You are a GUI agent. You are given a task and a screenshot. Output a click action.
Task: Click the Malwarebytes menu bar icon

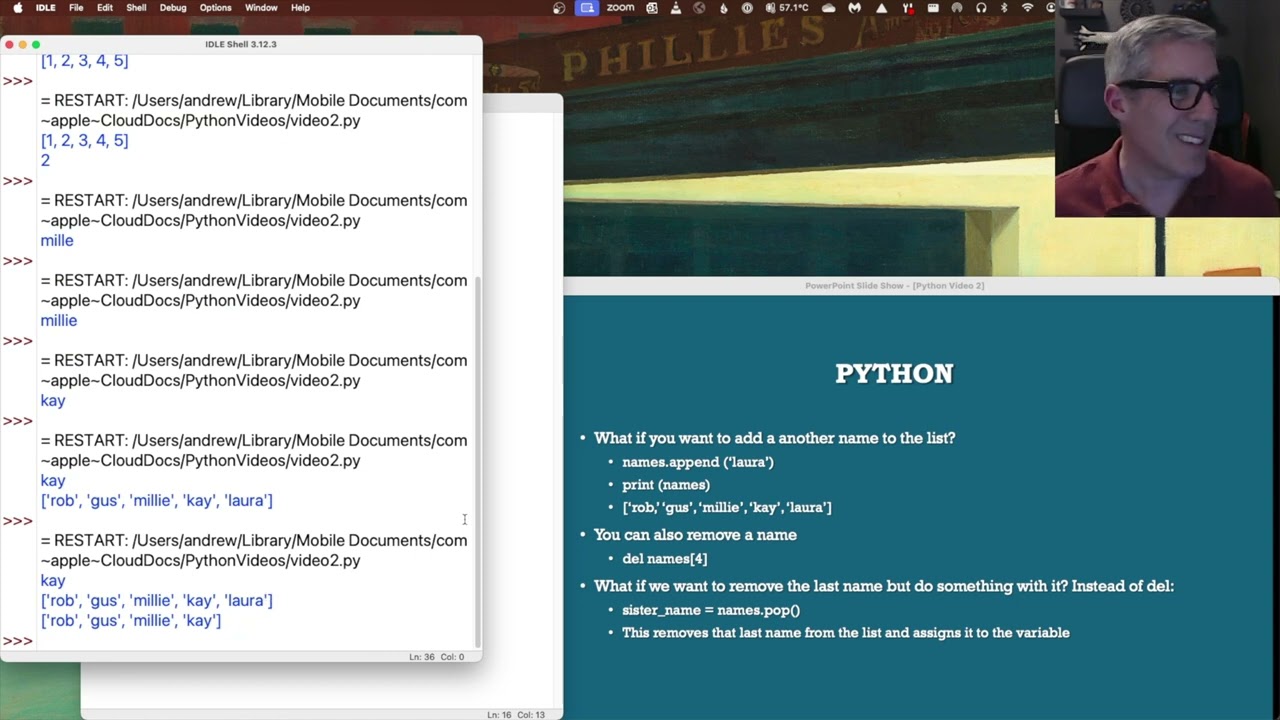tap(856, 7)
